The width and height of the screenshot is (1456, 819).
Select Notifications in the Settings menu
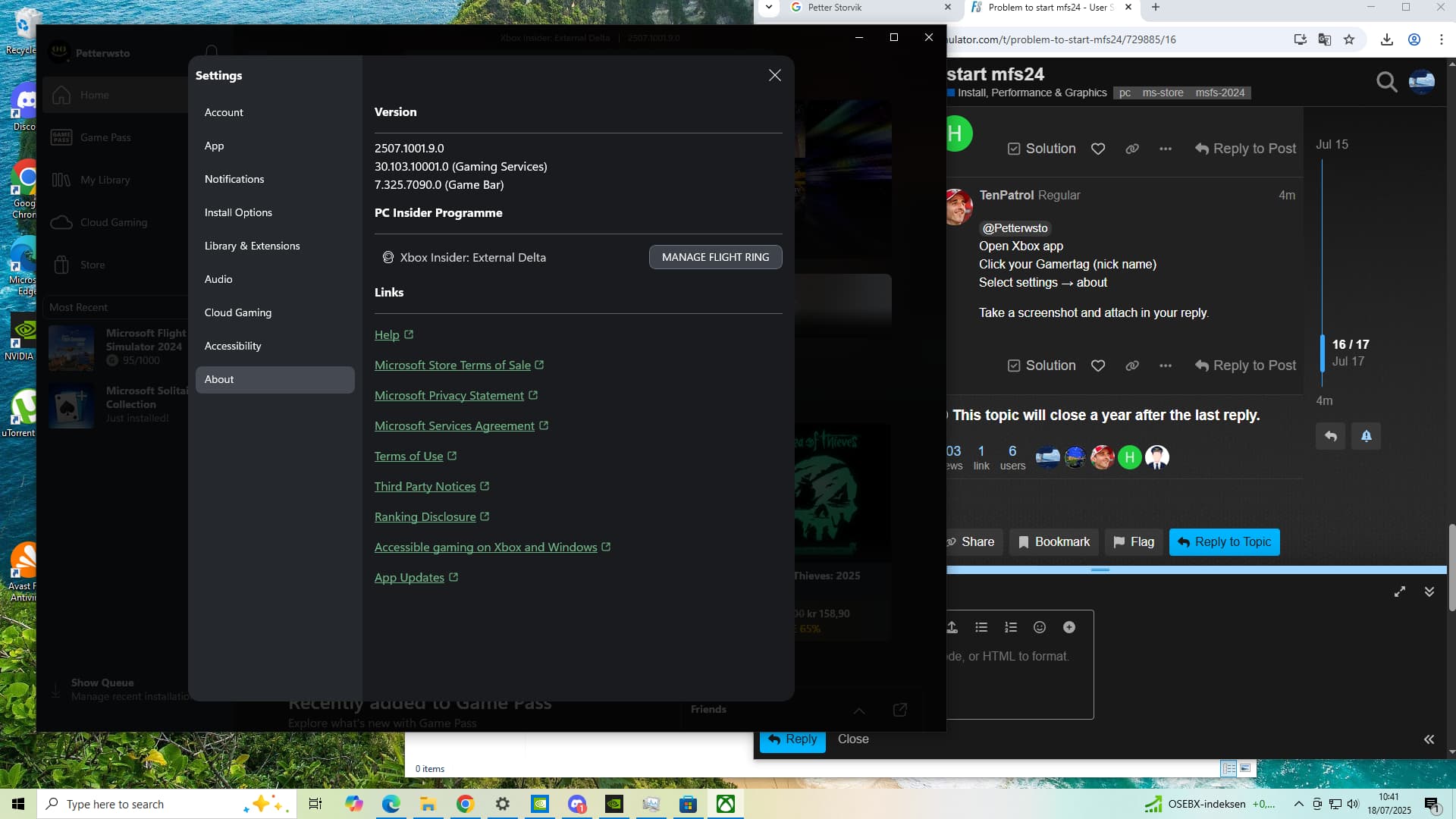(x=234, y=179)
